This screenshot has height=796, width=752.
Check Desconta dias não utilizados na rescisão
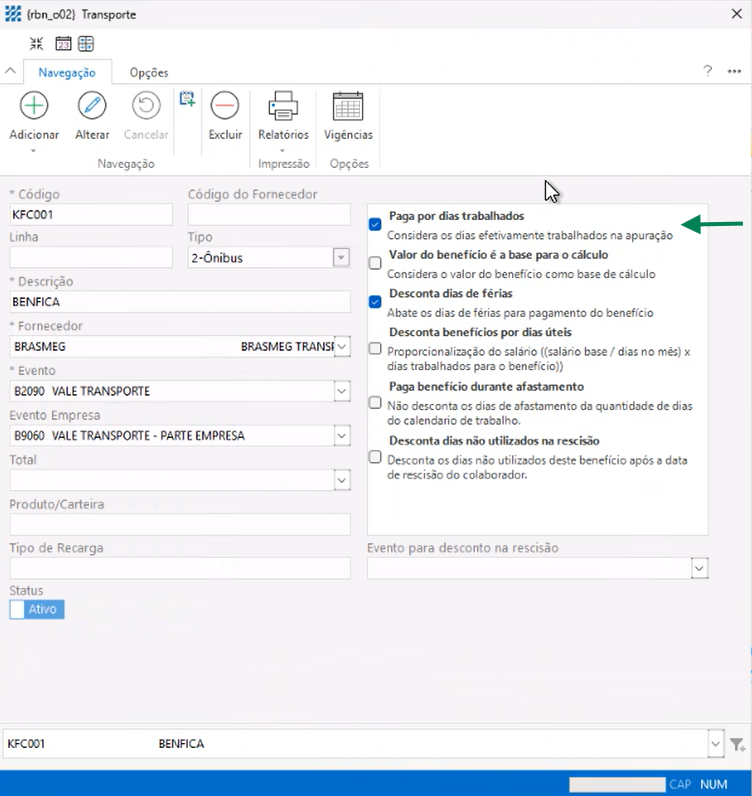[x=375, y=457]
